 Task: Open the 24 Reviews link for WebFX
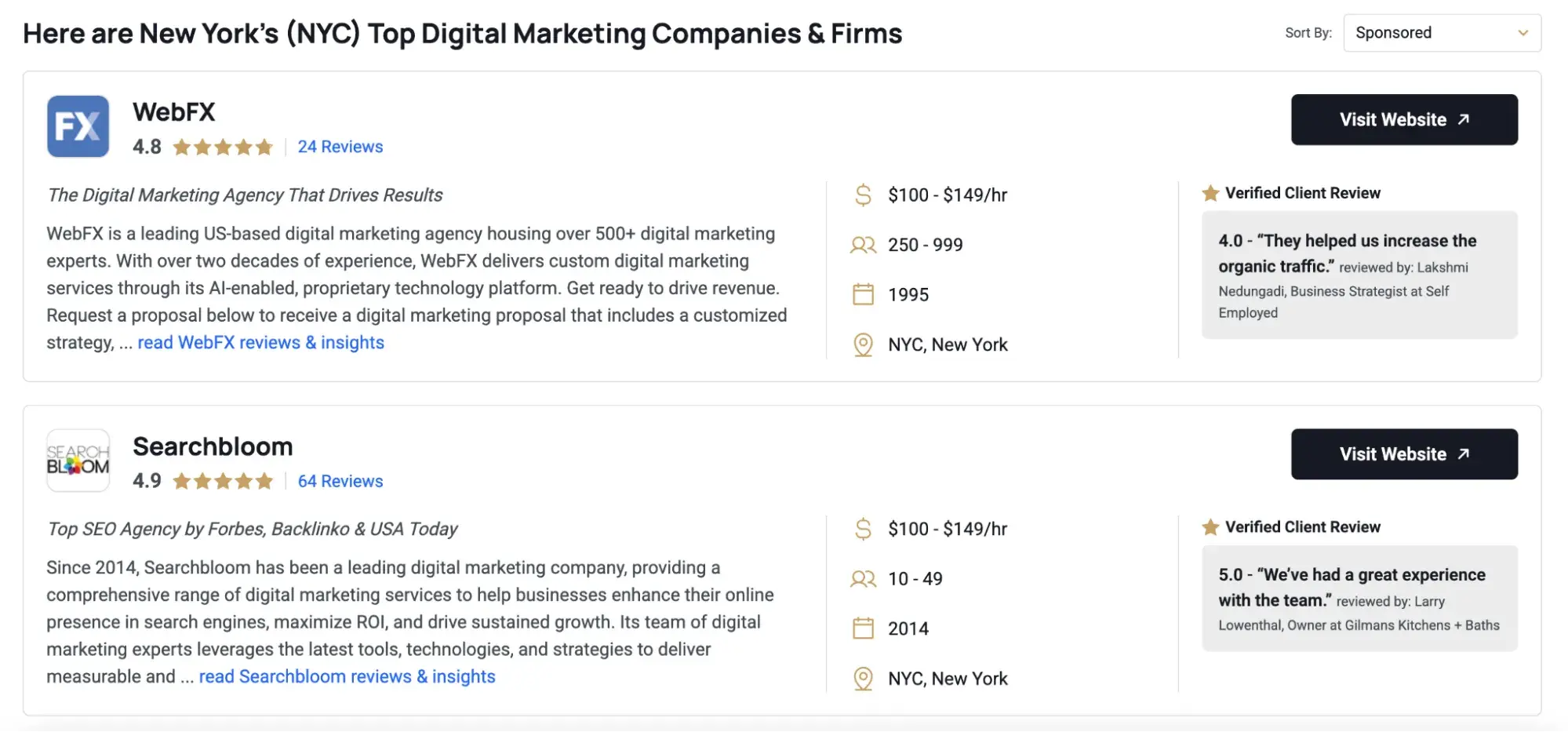pos(340,146)
